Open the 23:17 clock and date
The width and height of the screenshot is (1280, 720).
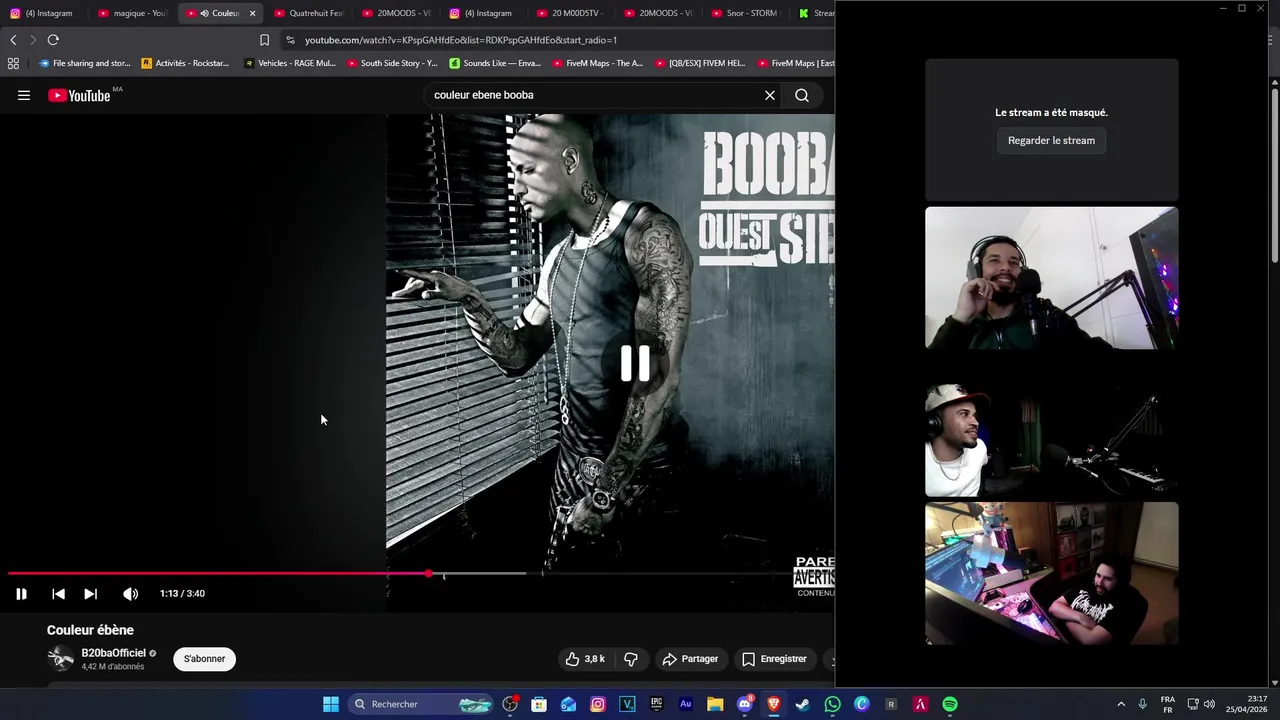coord(1247,704)
